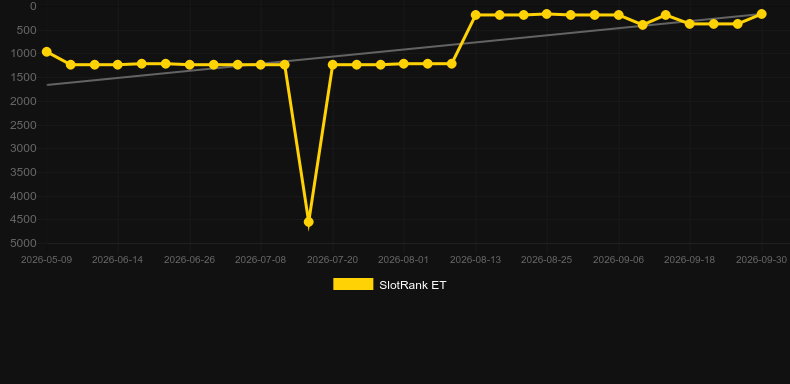The height and width of the screenshot is (384, 790).
Task: Toggle the SlotRank ET series label
Action: pyautogui.click(x=412, y=285)
